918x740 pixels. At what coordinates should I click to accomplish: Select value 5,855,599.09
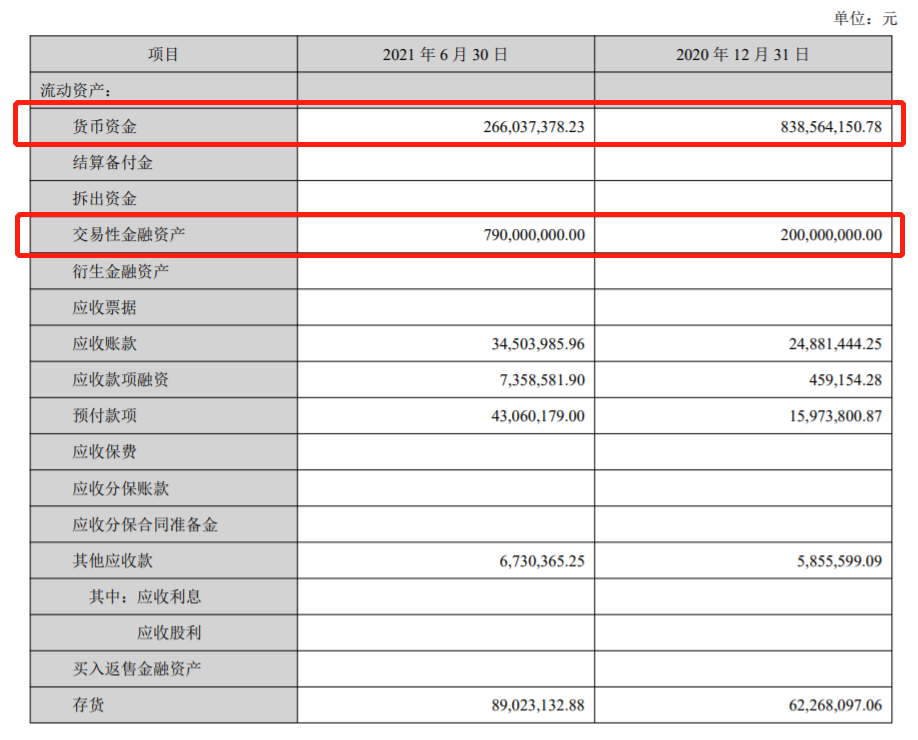(x=839, y=561)
